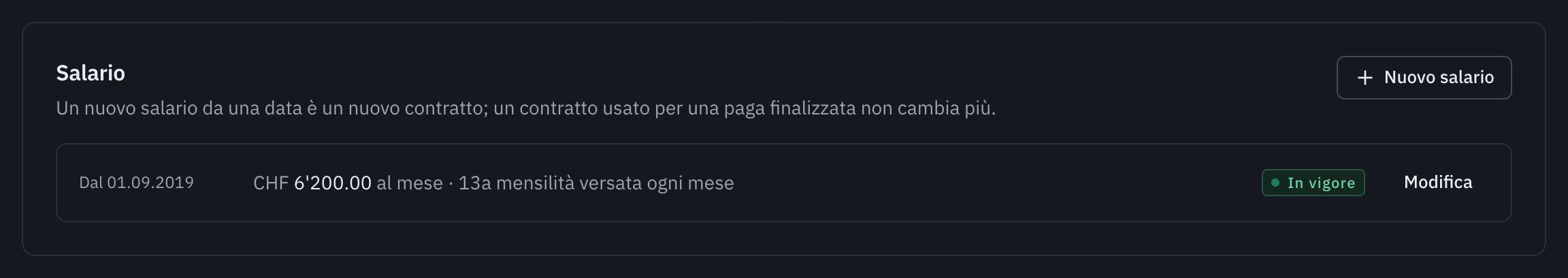
Task: Select the salary row's empty middle area
Action: click(994, 183)
